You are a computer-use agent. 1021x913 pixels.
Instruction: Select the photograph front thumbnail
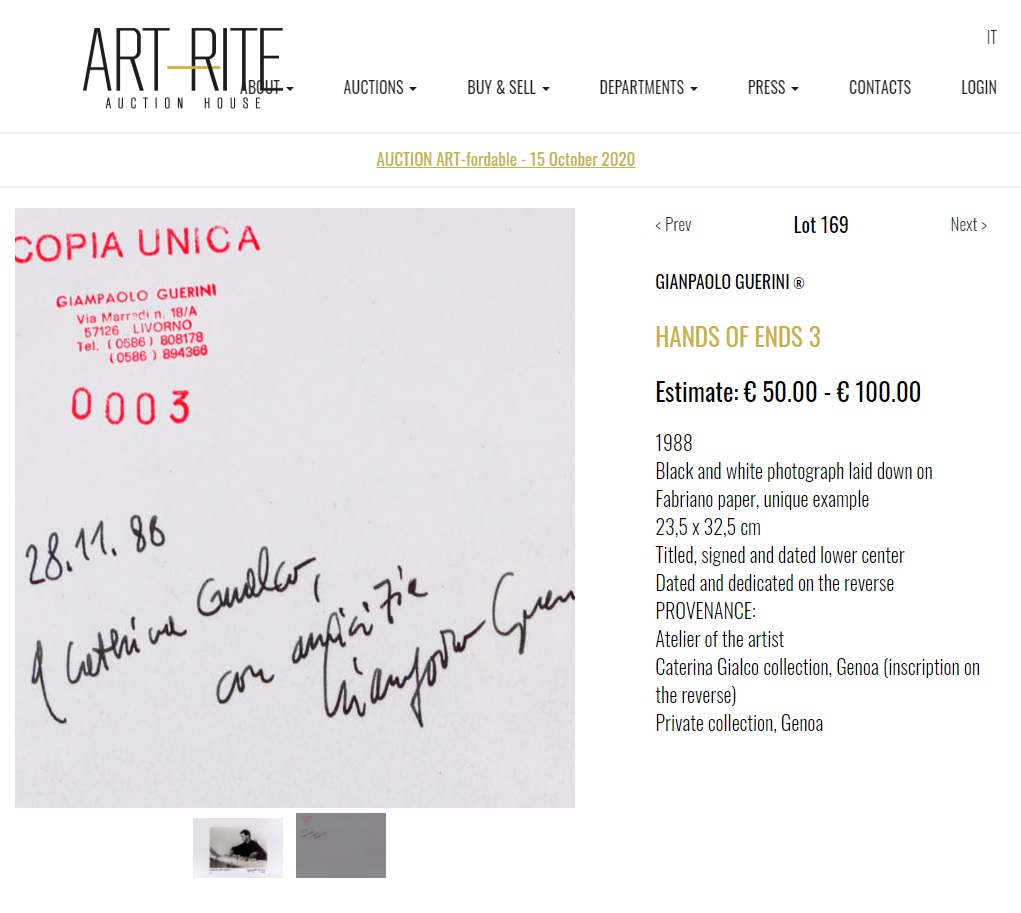pos(238,848)
